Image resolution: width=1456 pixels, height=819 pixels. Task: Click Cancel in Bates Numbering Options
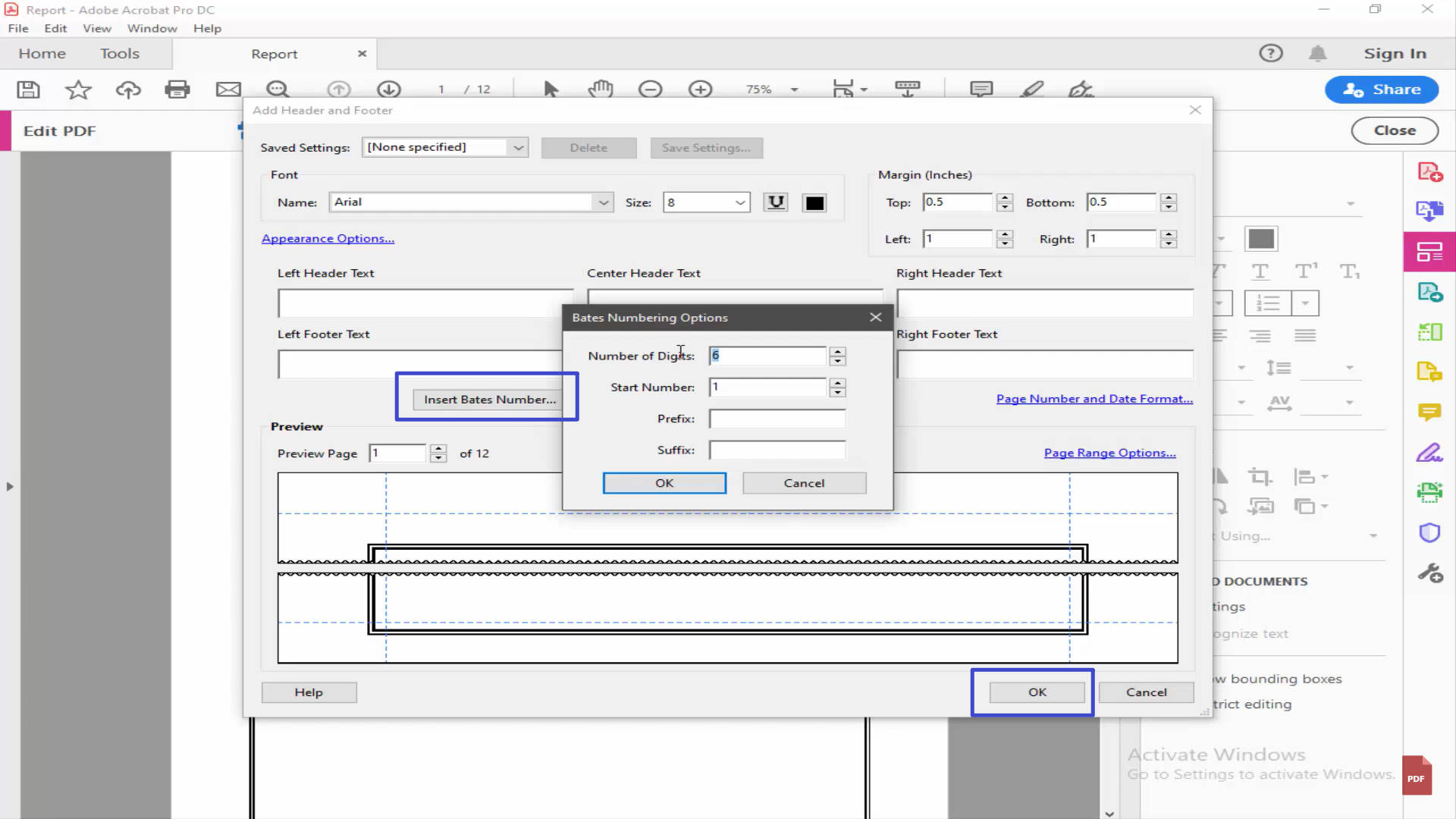[804, 483]
